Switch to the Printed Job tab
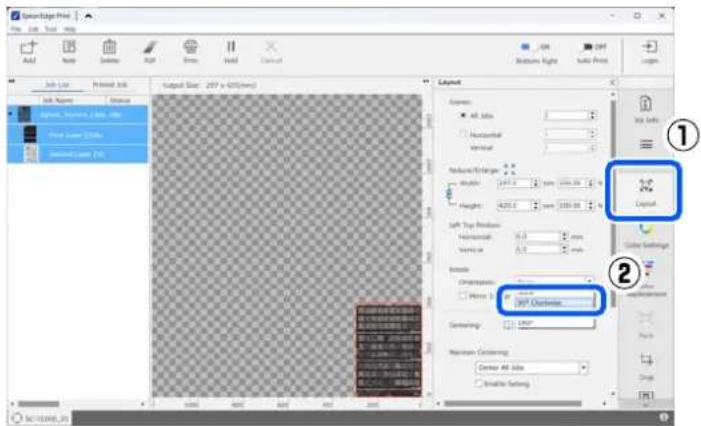Image resolution: width=701 pixels, height=426 pixels. tap(110, 84)
